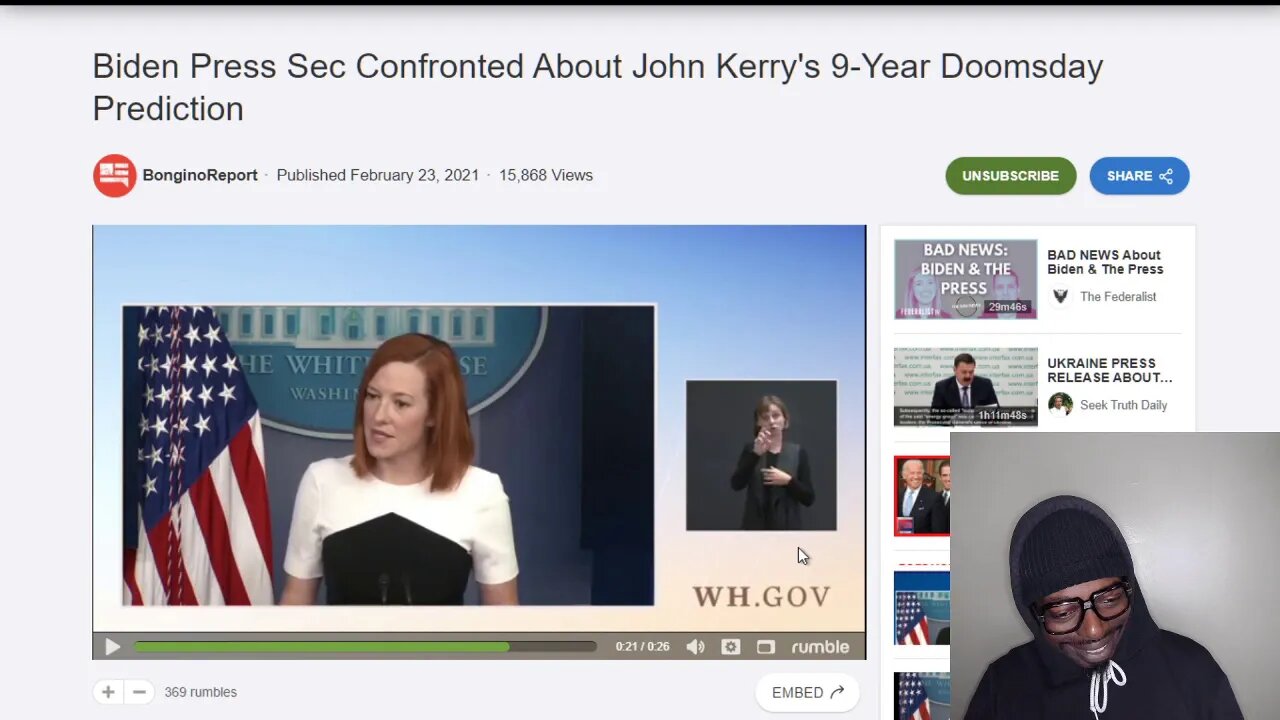Screen dimensions: 1280x720
Task: Open the 1h11m48s Ukraine press thumbnail
Action: [x=965, y=387]
